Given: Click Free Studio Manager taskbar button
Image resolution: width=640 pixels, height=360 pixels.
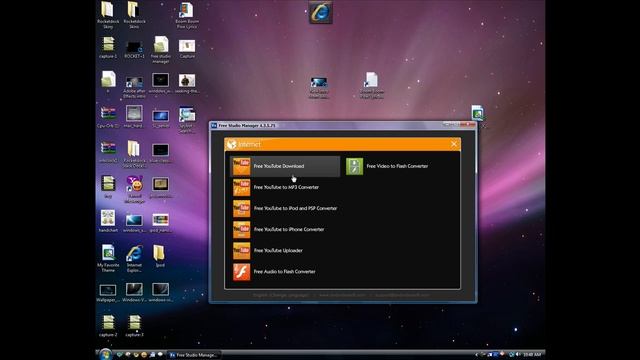Looking at the screenshot, I should (193, 355).
